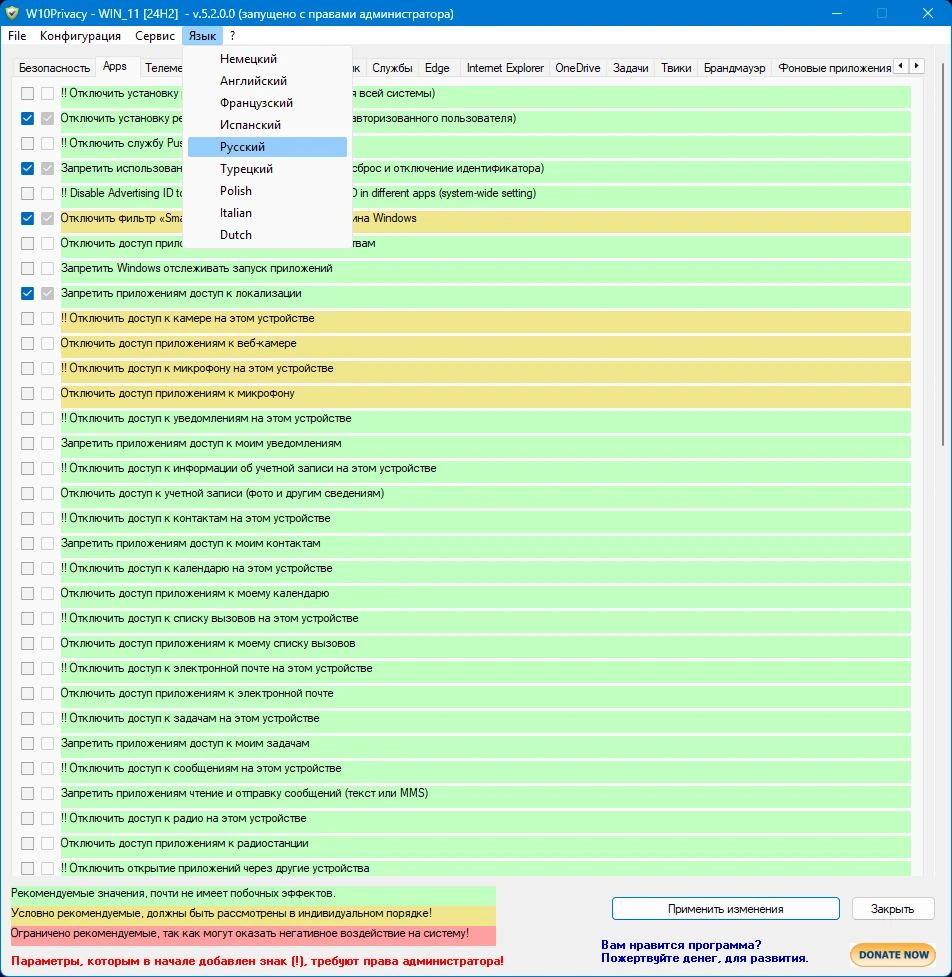Uncheck the first box for Запретить приложениям доступ к локализации
This screenshot has width=952, height=977.
pyautogui.click(x=27, y=293)
